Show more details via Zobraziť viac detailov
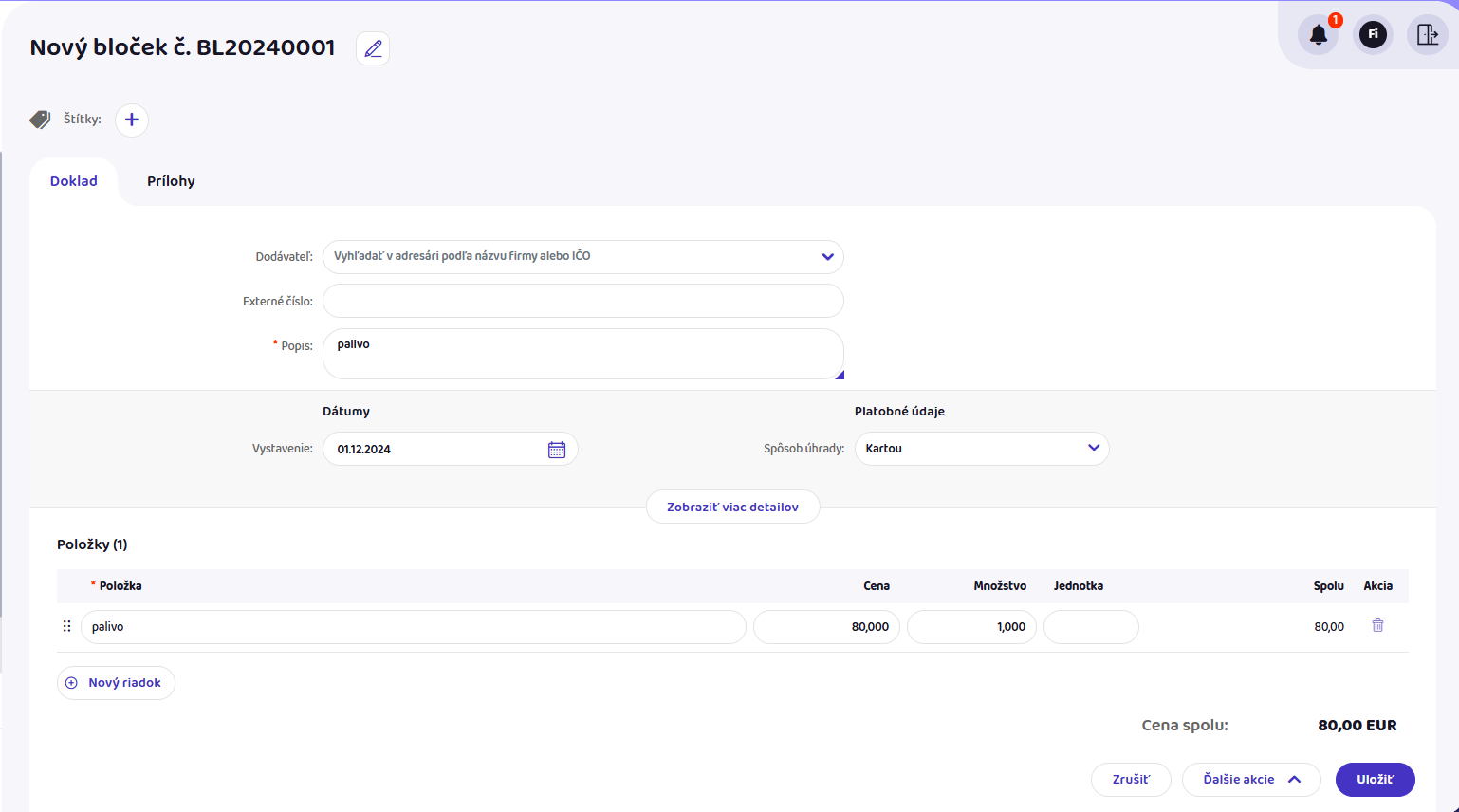 [x=732, y=507]
